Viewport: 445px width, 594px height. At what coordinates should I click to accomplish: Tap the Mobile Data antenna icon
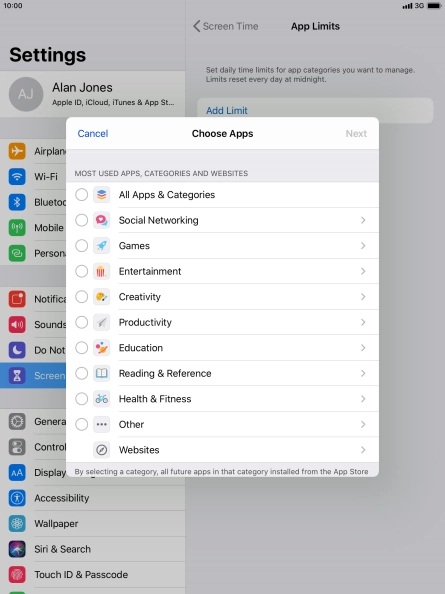pos(17,228)
